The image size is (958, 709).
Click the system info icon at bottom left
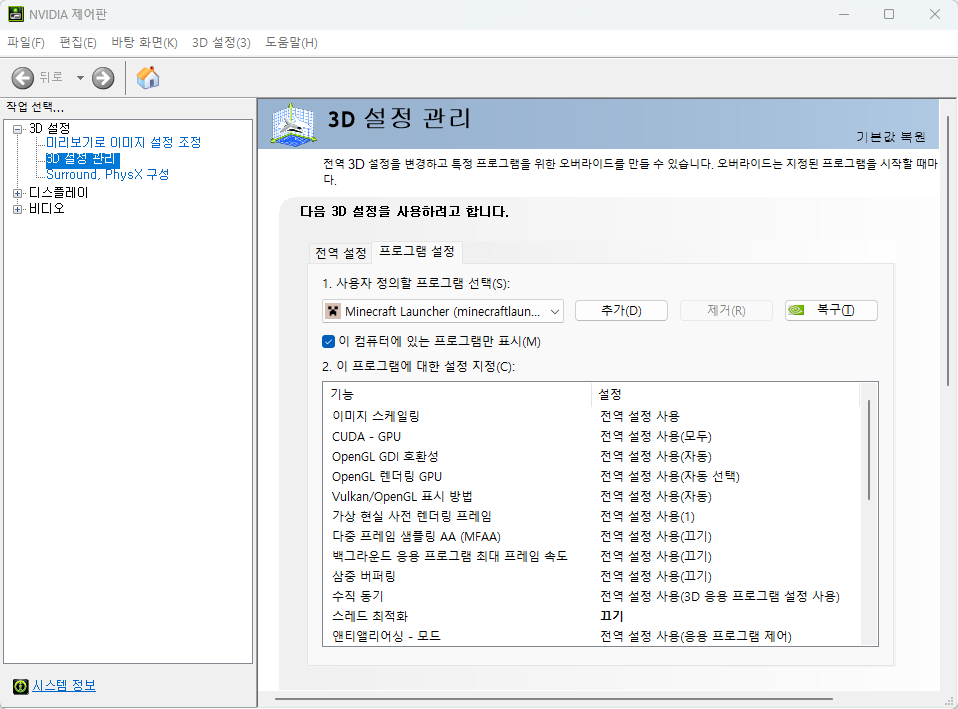point(20,686)
